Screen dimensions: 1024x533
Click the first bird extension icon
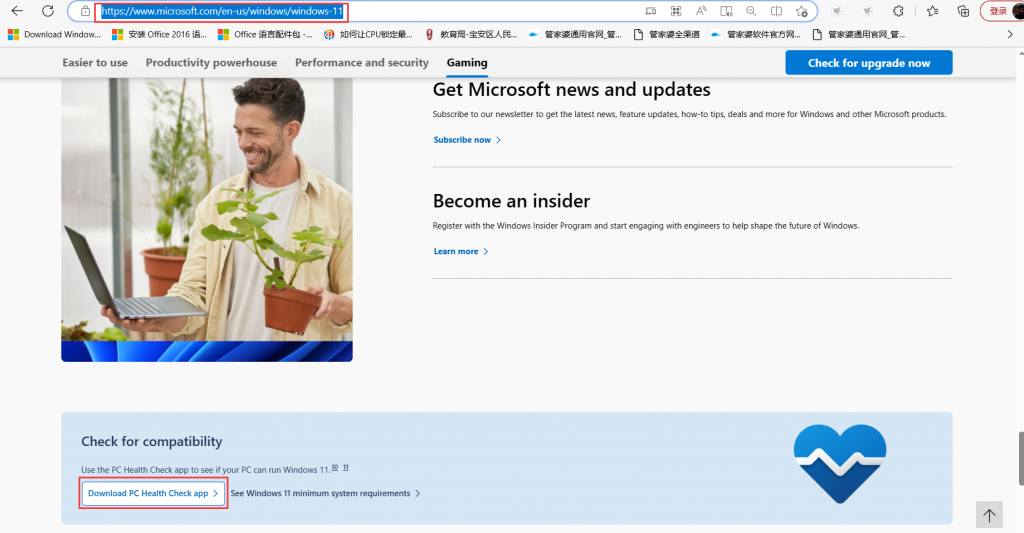(x=837, y=11)
